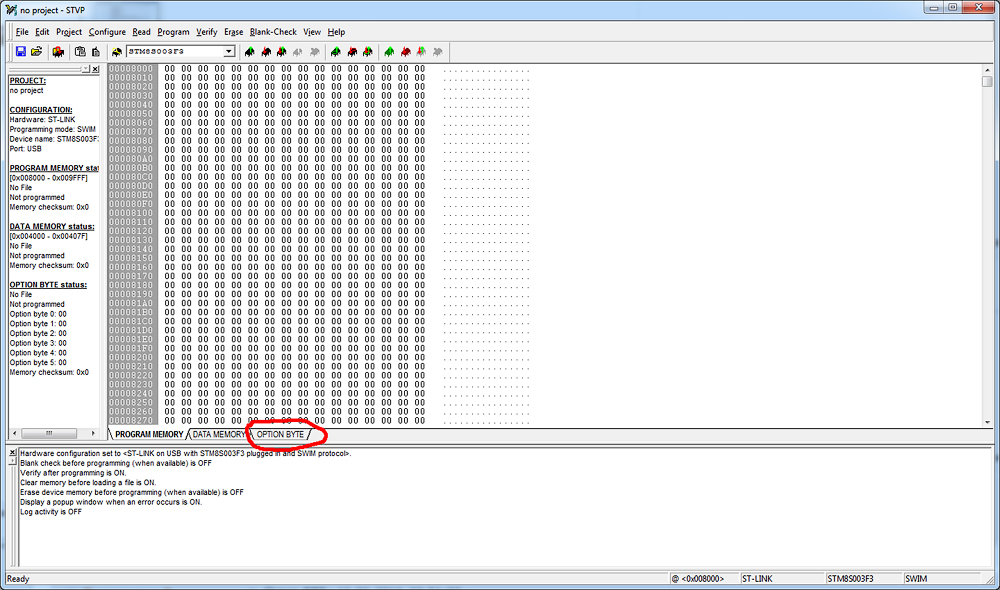Close the project info side panel
This screenshot has height=590, width=1000.
[95, 69]
